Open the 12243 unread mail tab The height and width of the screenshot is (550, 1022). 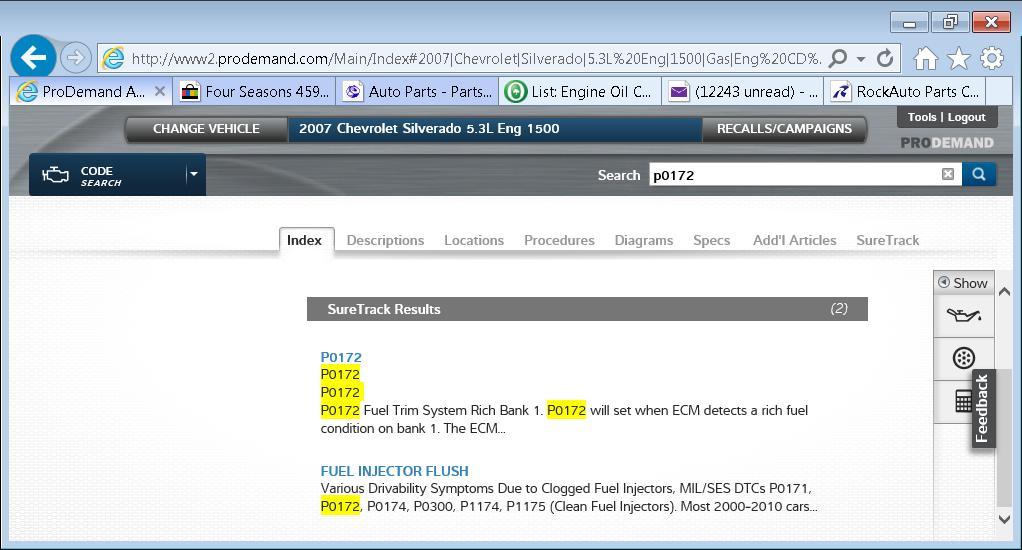tap(743, 92)
